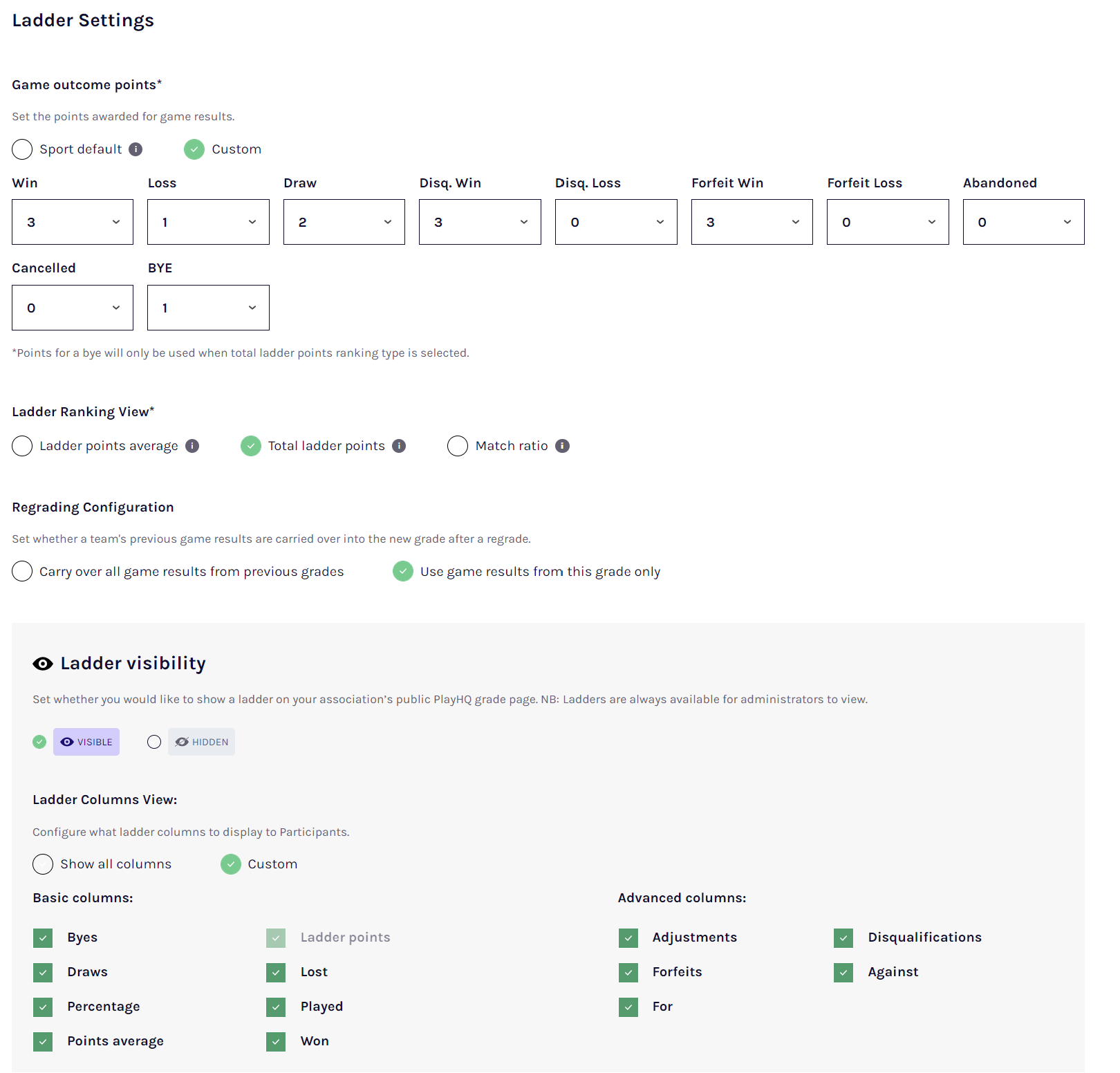Select Carry over all game results option
Screen dimensions: 1120x1073
[22, 572]
